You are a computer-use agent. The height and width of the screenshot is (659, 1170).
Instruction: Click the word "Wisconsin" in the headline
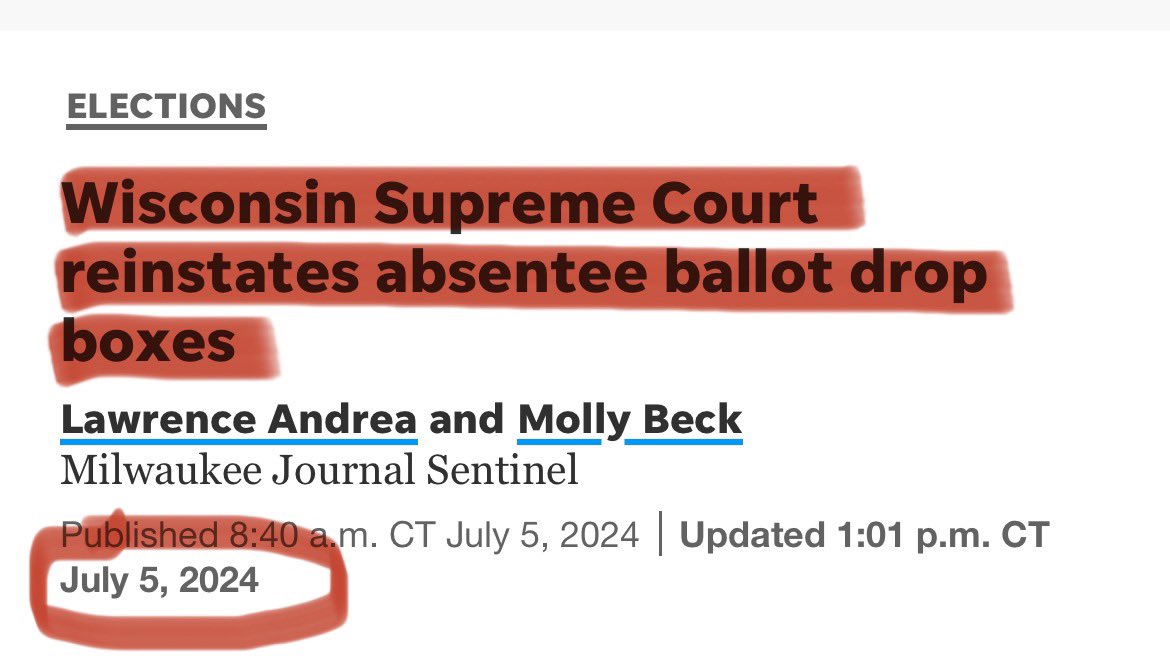tap(209, 205)
